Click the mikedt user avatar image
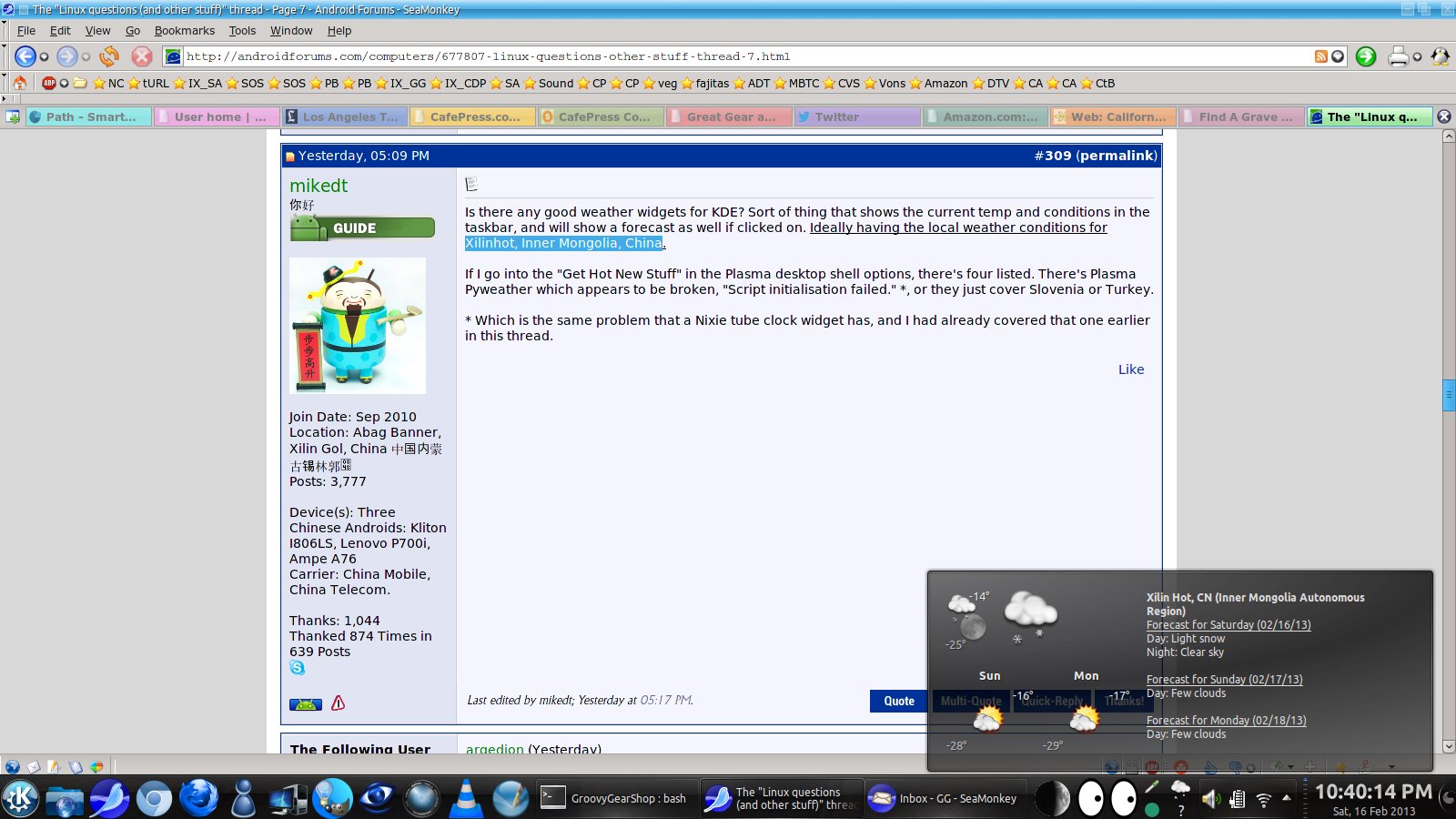The image size is (1456, 819). [x=358, y=325]
